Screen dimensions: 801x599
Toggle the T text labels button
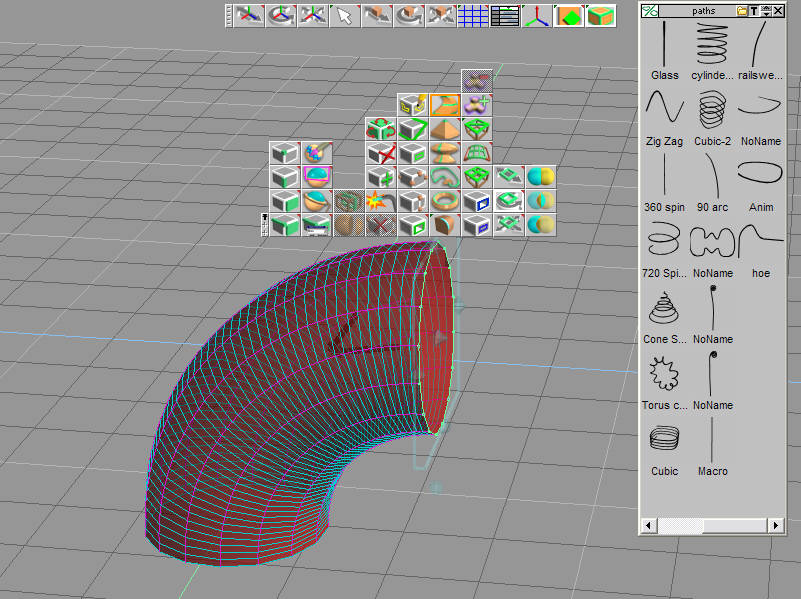pos(754,11)
